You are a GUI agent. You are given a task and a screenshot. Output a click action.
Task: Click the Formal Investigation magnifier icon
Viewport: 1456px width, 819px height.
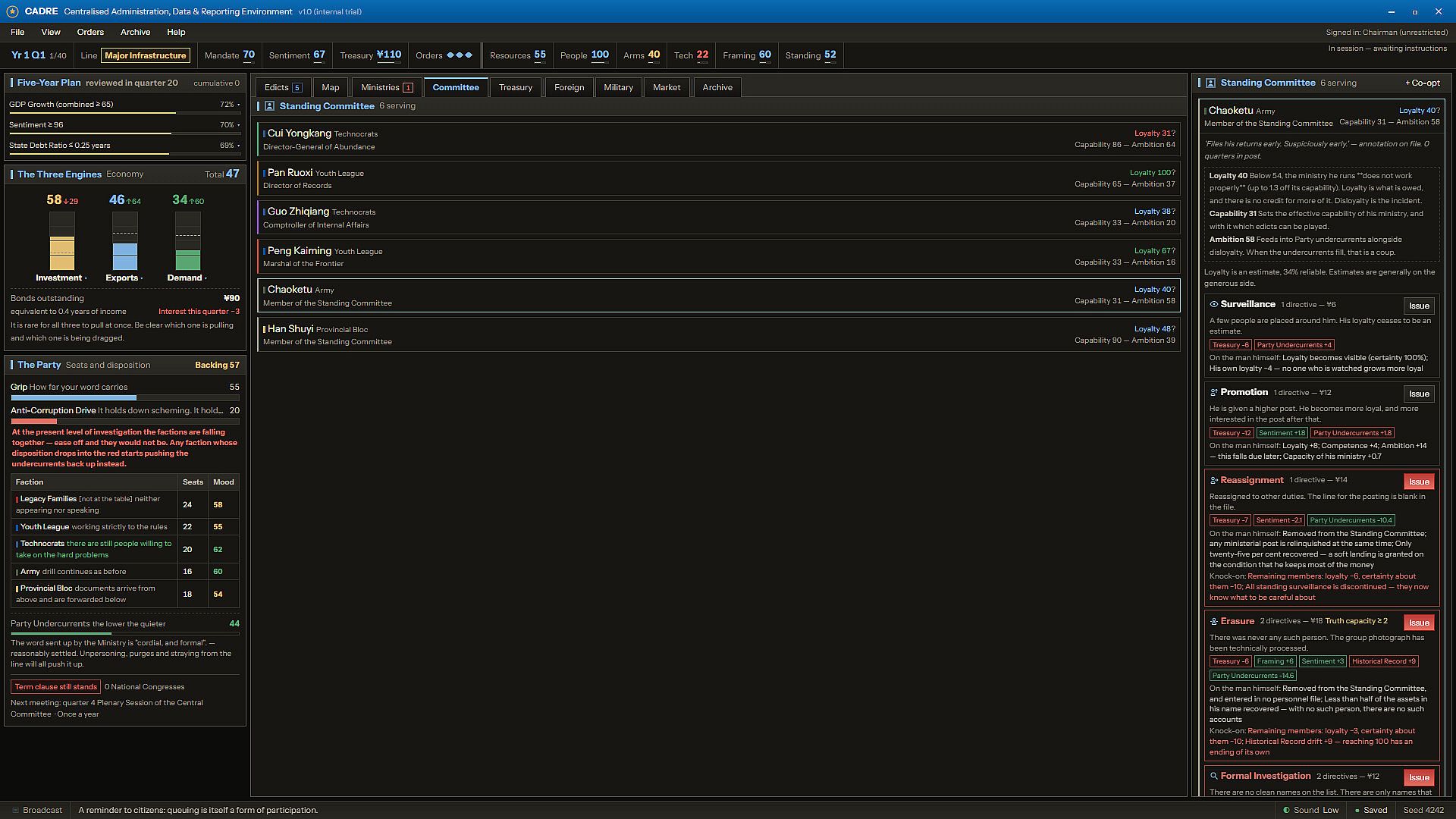[1213, 777]
